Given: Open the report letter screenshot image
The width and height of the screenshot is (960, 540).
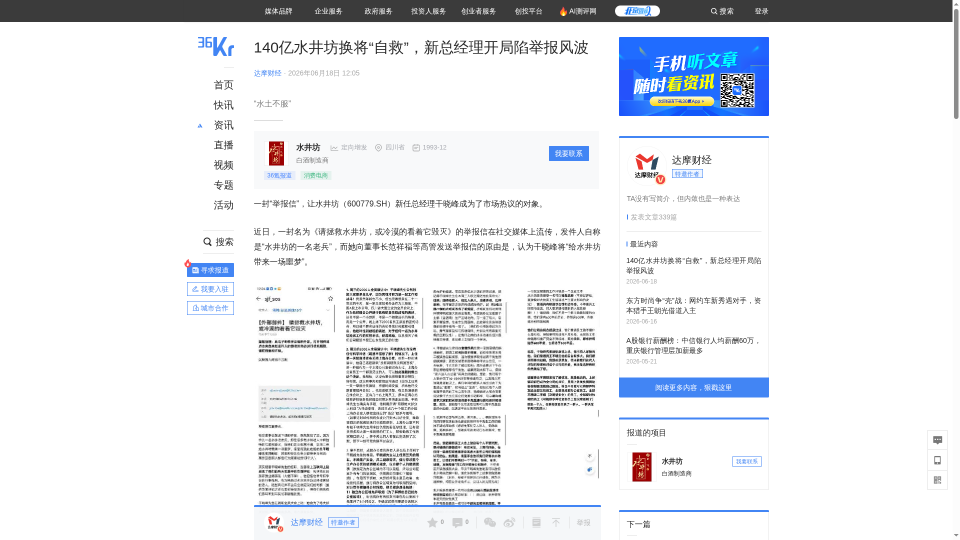Looking at the screenshot, I should [x=427, y=395].
